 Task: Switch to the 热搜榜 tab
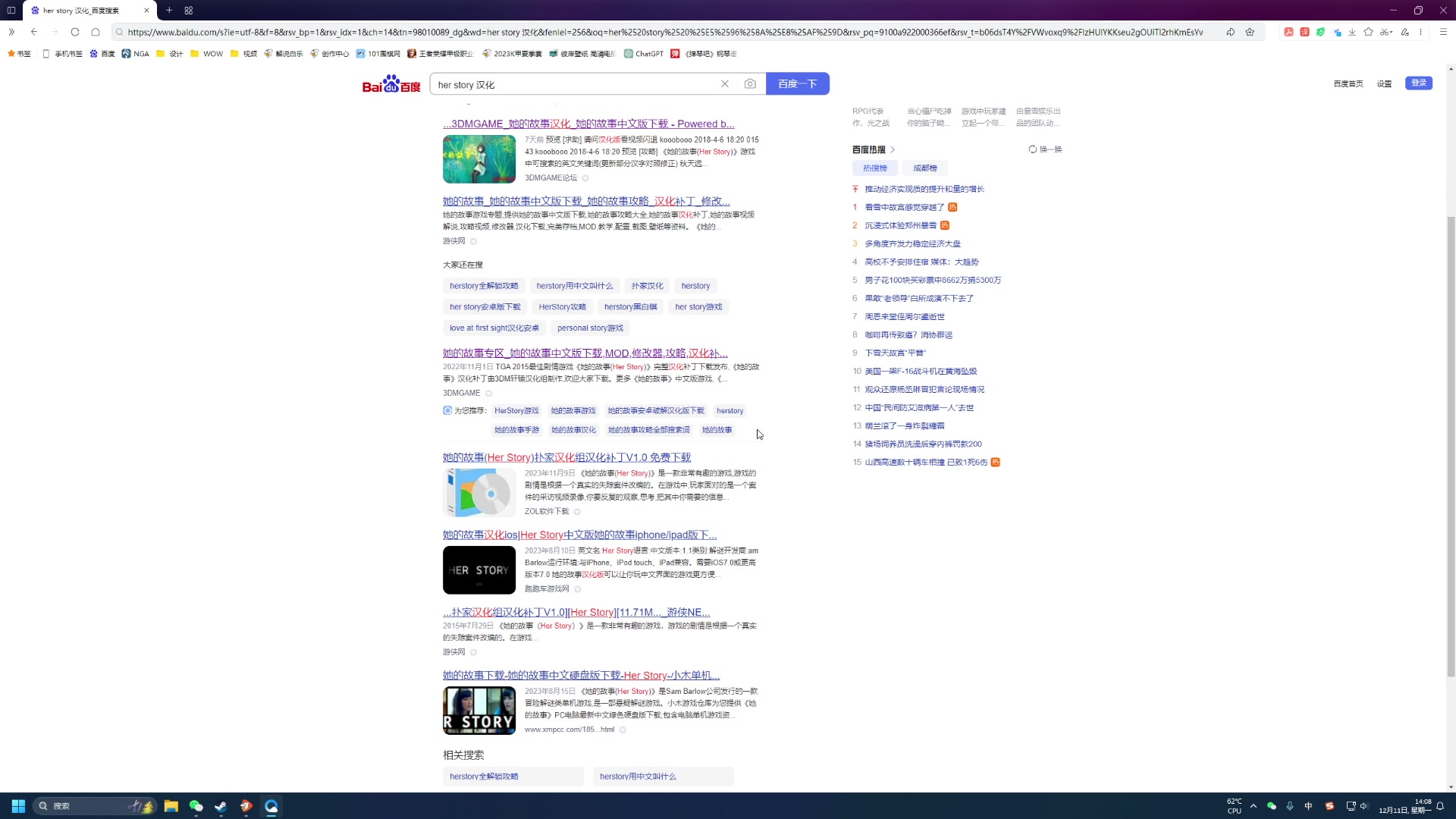(874, 168)
